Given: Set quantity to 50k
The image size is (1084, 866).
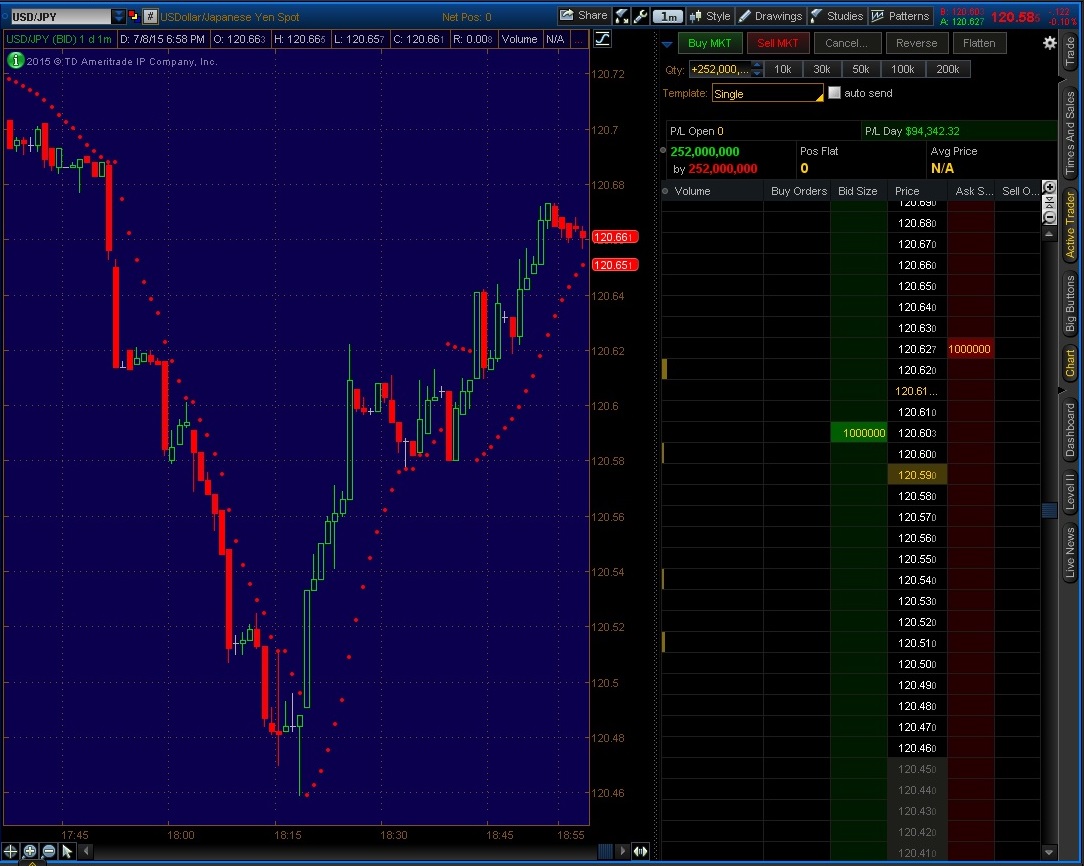Looking at the screenshot, I should point(861,69).
